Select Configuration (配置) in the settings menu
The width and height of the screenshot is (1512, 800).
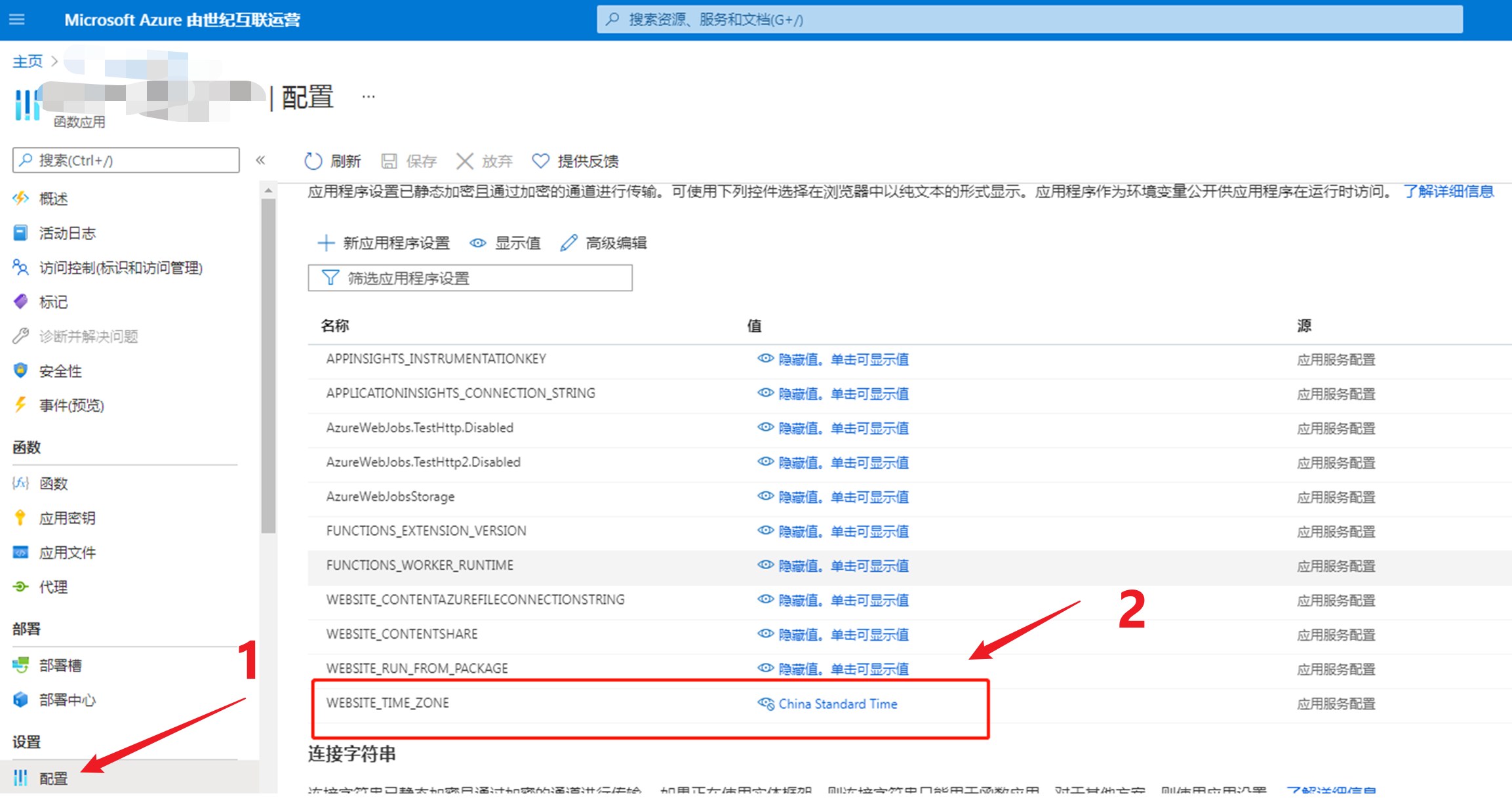tap(52, 778)
